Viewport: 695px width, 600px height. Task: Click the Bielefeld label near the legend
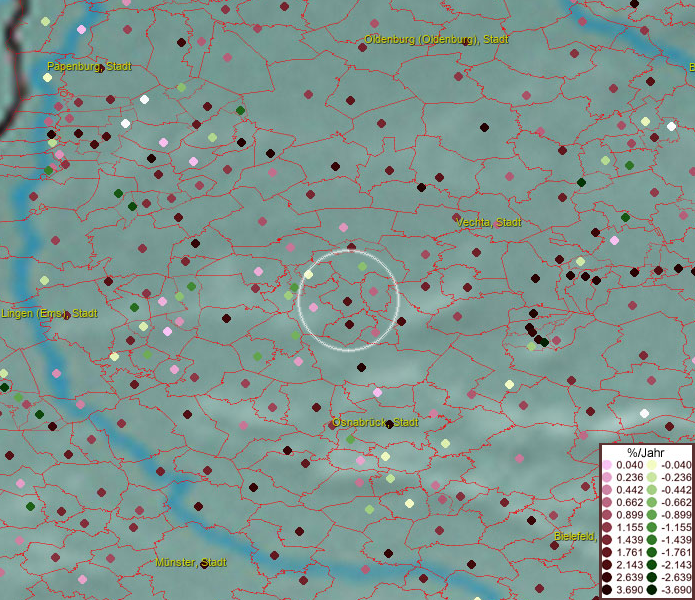tap(575, 536)
